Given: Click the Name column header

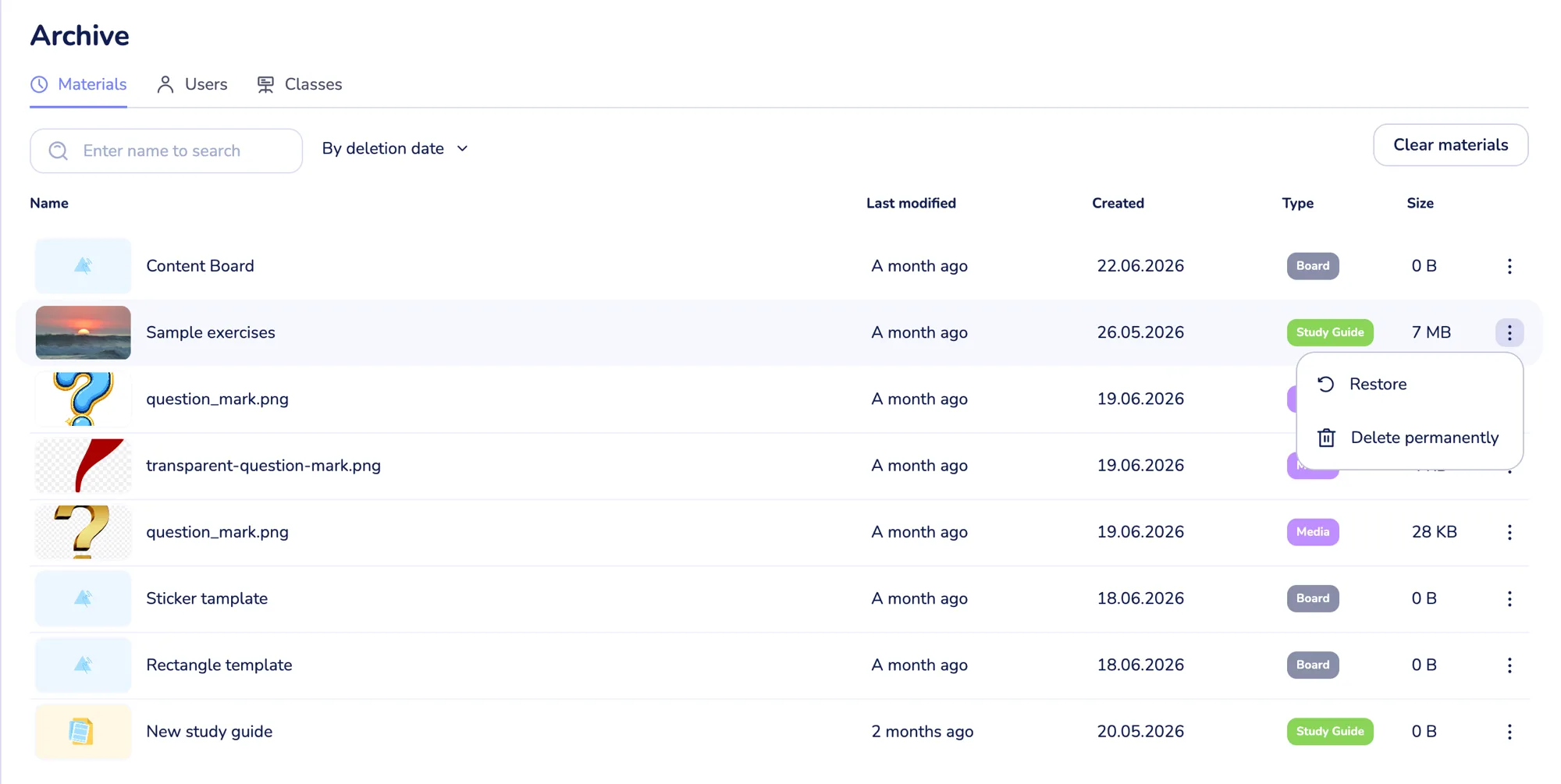Looking at the screenshot, I should [49, 204].
